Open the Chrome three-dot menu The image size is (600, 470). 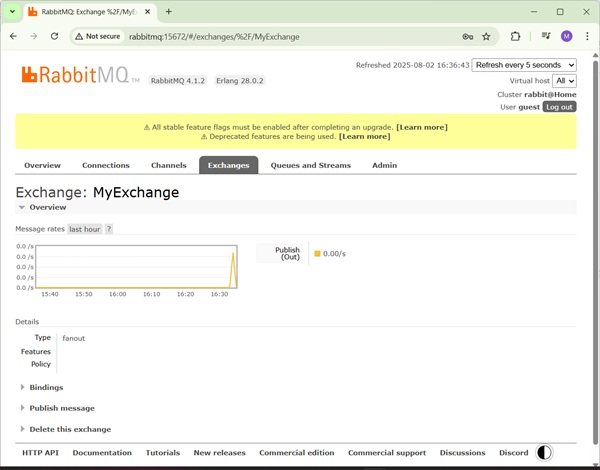(x=587, y=36)
